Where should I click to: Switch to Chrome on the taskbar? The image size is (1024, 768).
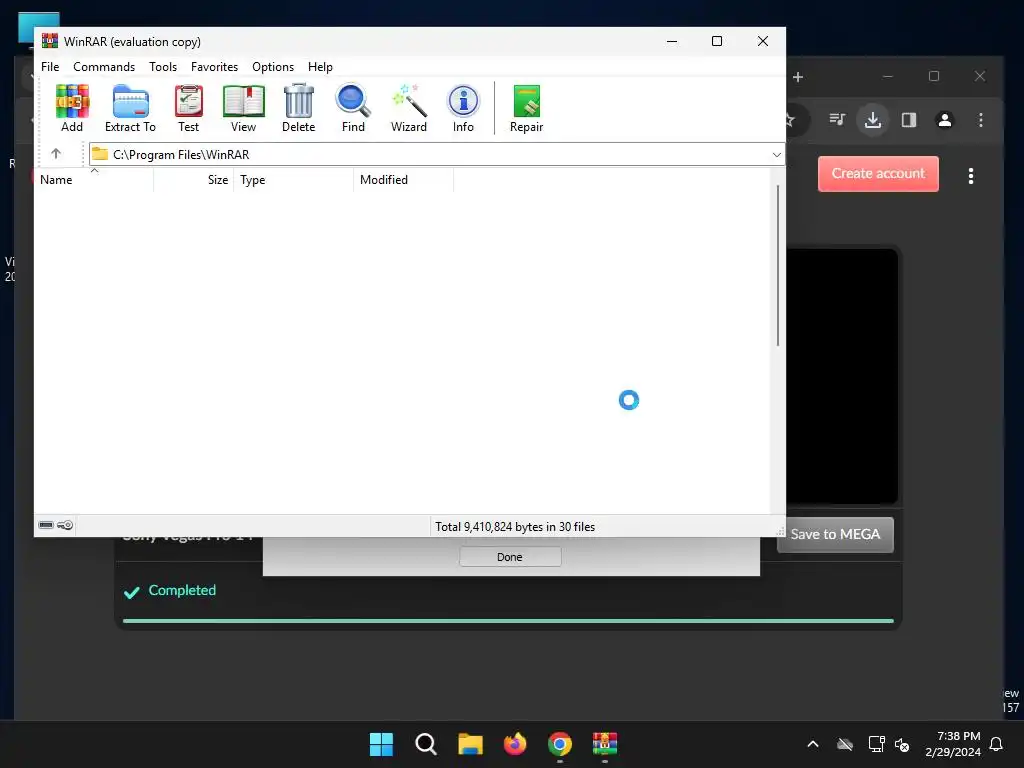click(x=560, y=744)
